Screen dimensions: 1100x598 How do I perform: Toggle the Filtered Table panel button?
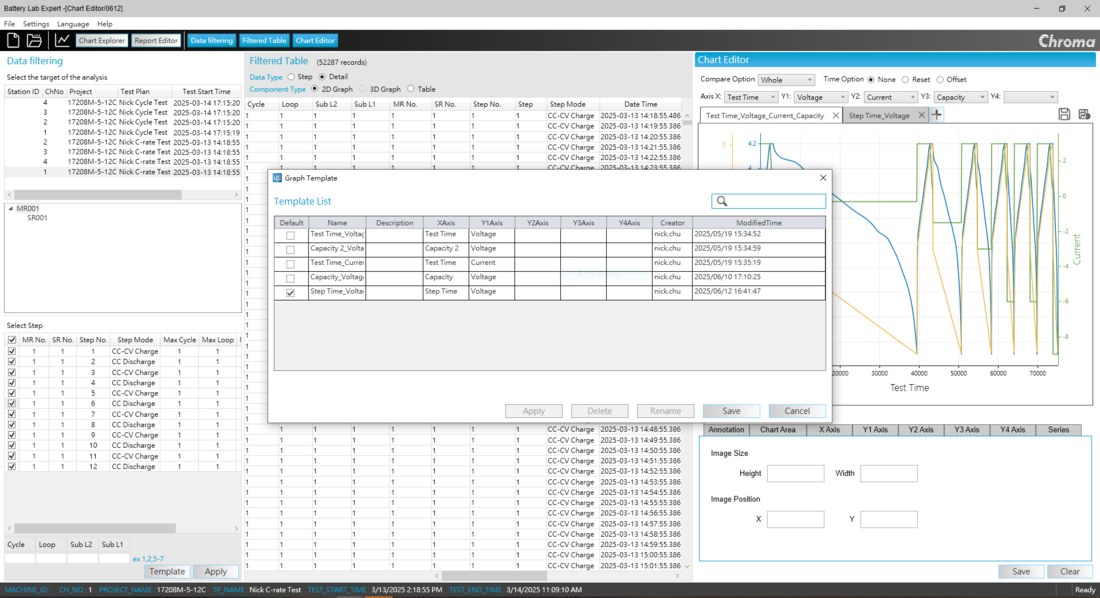(x=264, y=41)
